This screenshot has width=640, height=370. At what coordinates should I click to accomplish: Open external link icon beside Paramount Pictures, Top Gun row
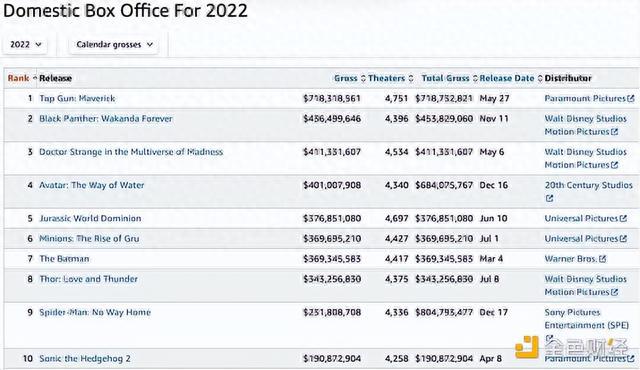click(631, 98)
